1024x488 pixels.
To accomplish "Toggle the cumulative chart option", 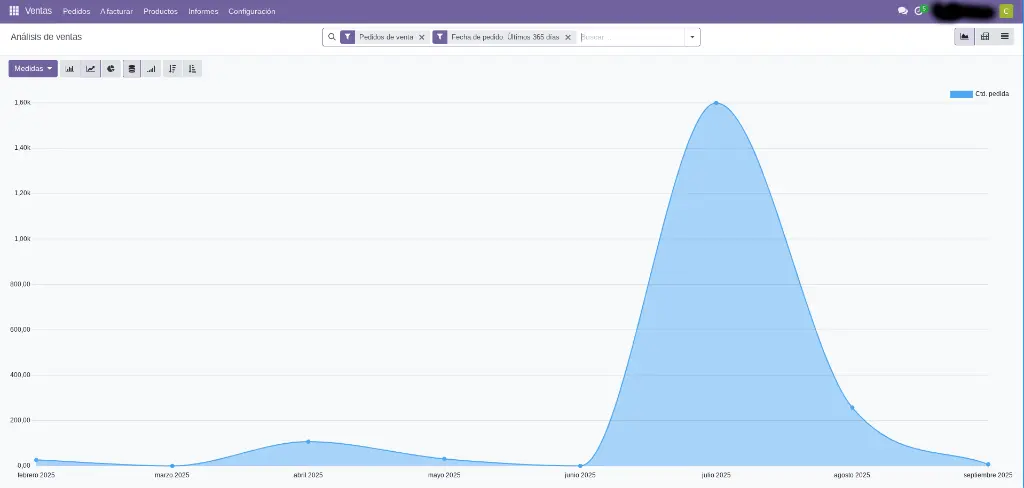I will tap(152, 69).
